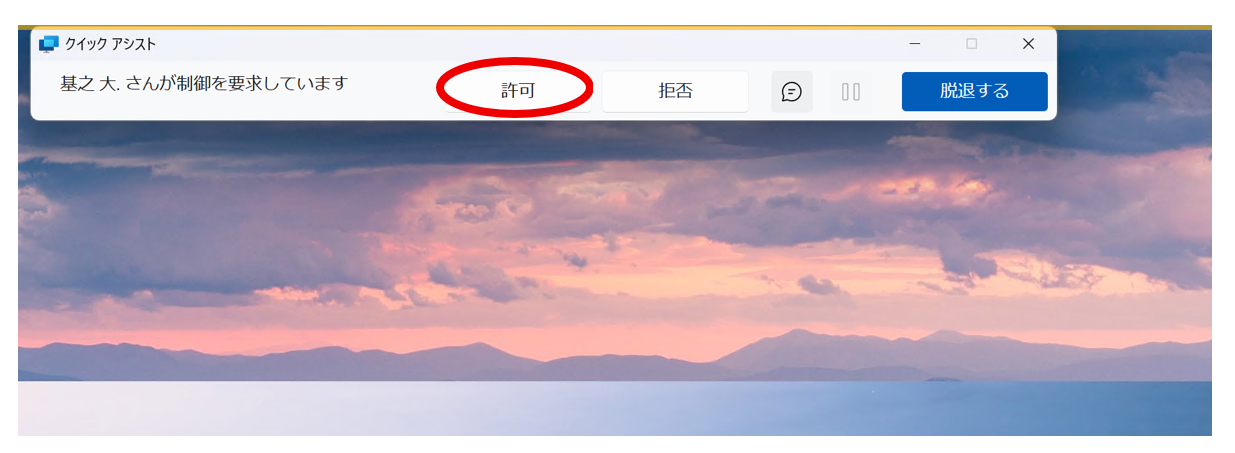Viewport: 1235px width, 453px height.
Task: Click the クイック アシスト title text
Action: coord(111,45)
